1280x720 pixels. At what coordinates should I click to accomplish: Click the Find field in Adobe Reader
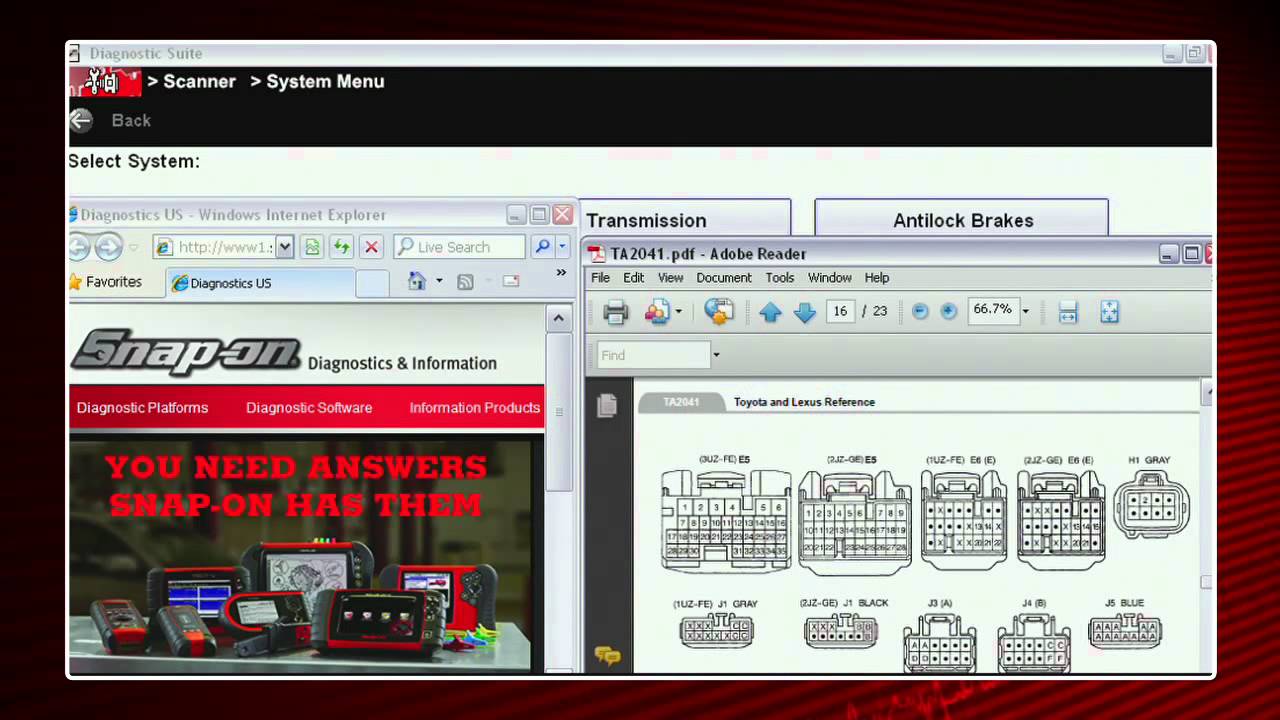tap(653, 355)
